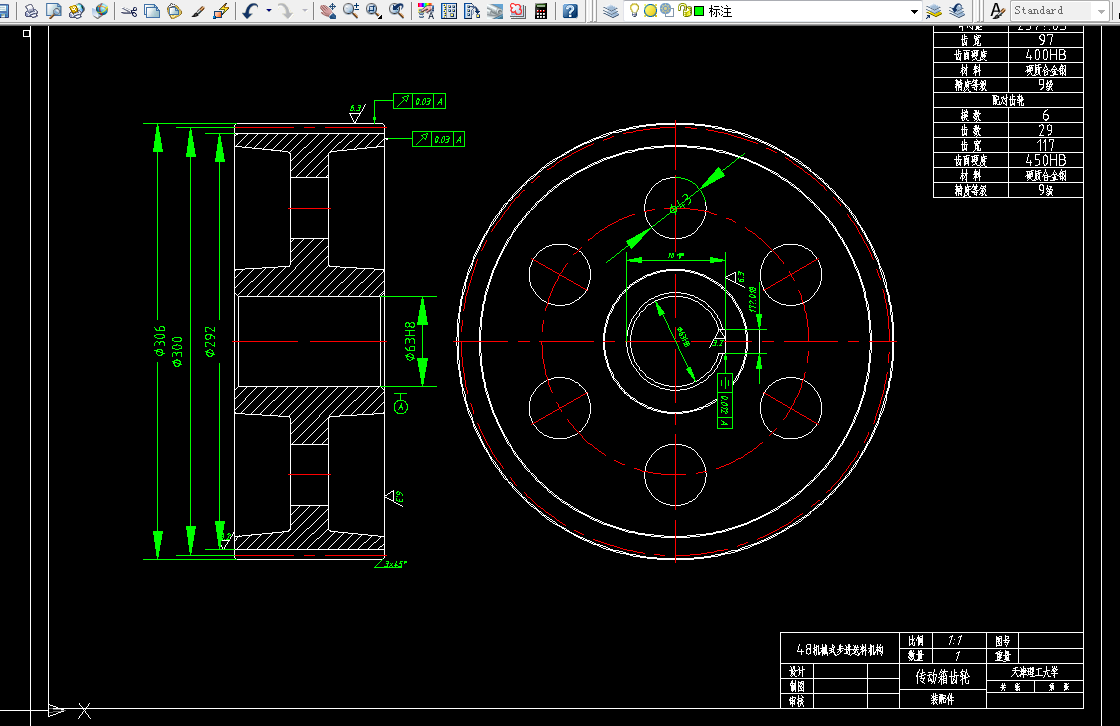Undo the last action
This screenshot has height=726, width=1120.
pos(250,11)
